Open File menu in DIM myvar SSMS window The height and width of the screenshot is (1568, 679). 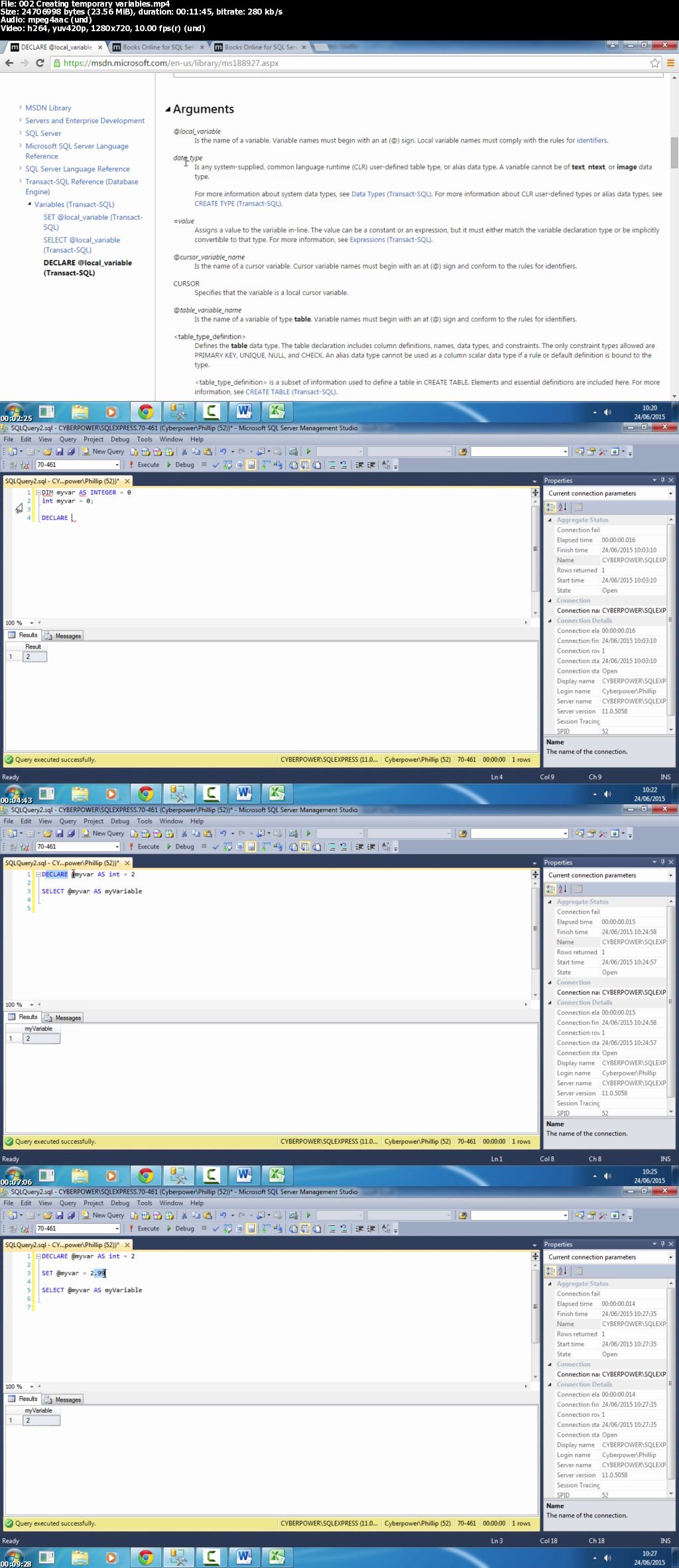click(9, 439)
